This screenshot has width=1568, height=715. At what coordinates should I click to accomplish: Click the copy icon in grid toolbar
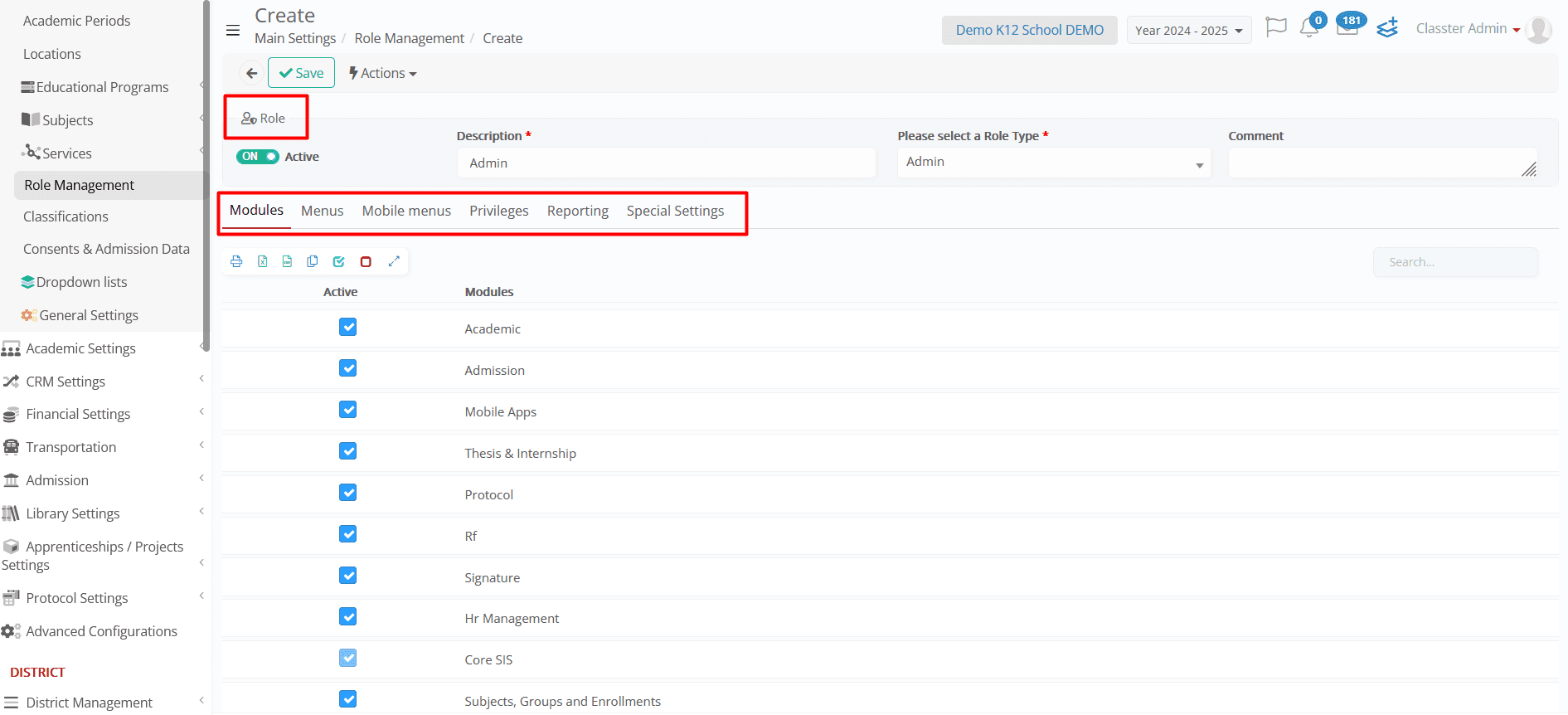point(313,261)
